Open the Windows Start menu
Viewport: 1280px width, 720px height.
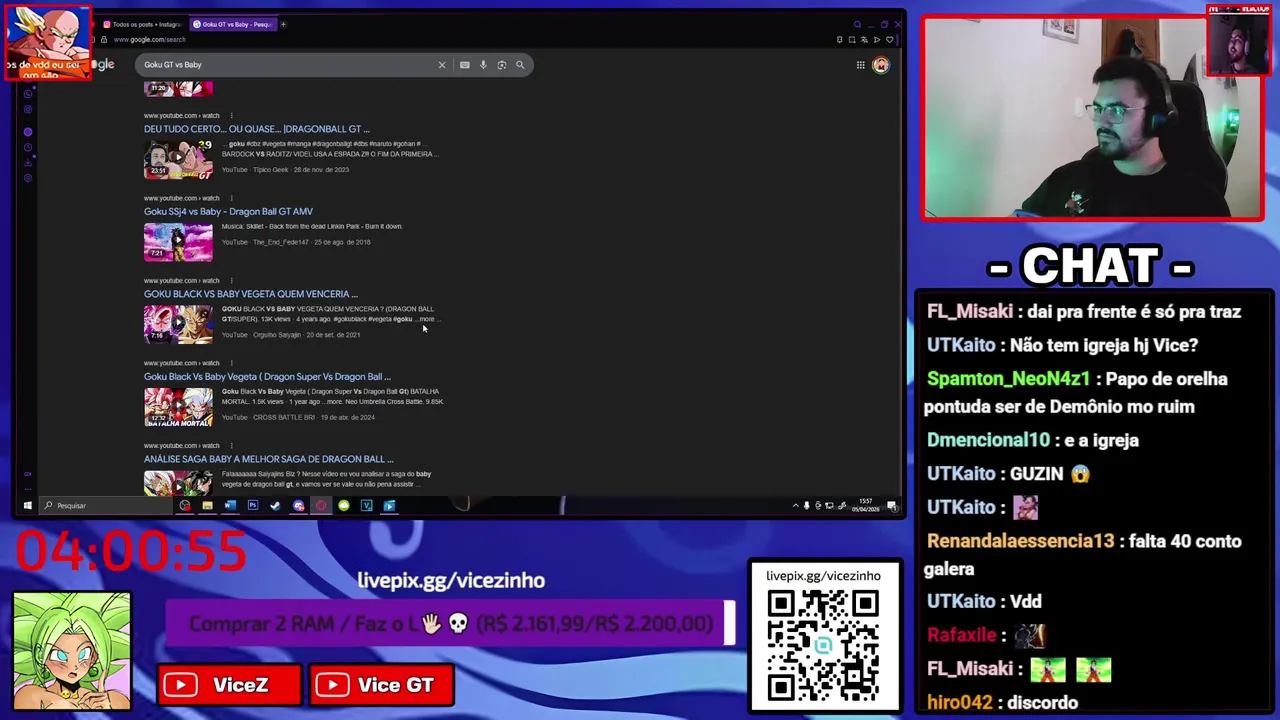coord(27,505)
